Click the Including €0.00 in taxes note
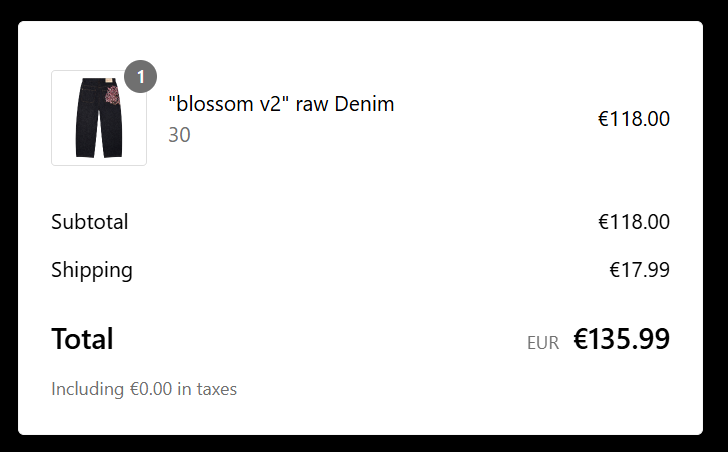The width and height of the screenshot is (728, 452). [x=144, y=389]
